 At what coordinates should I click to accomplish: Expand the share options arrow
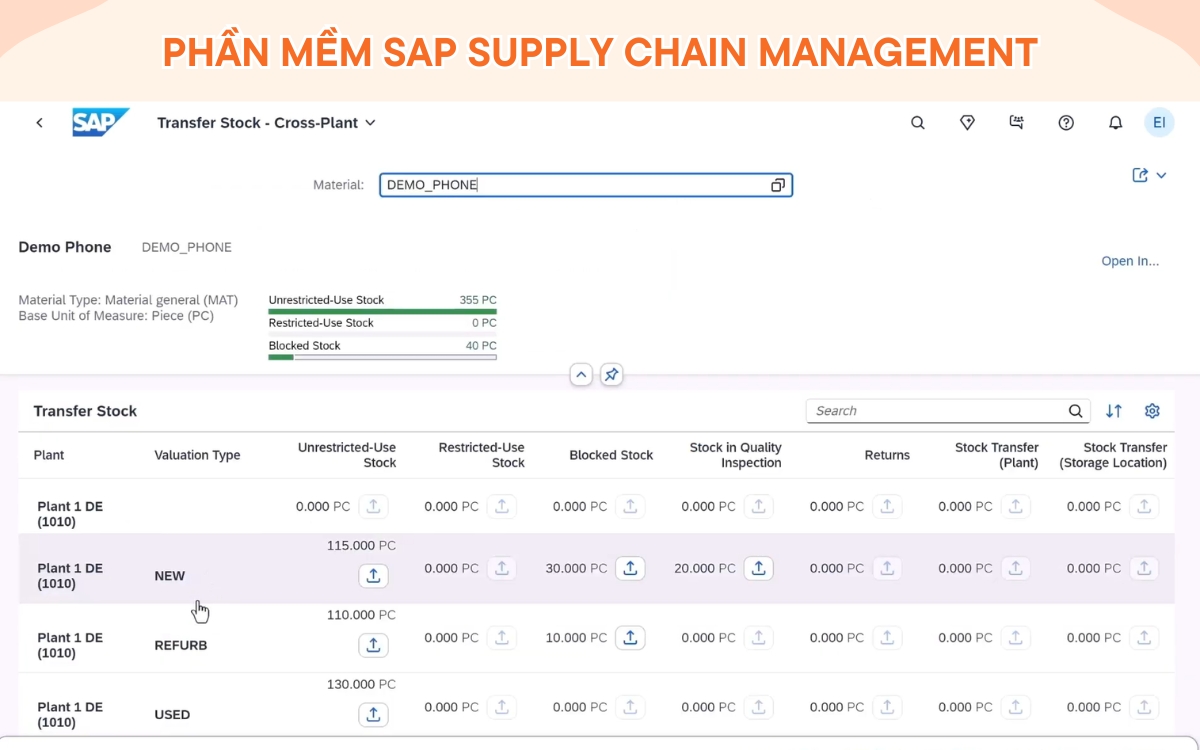coord(1161,175)
